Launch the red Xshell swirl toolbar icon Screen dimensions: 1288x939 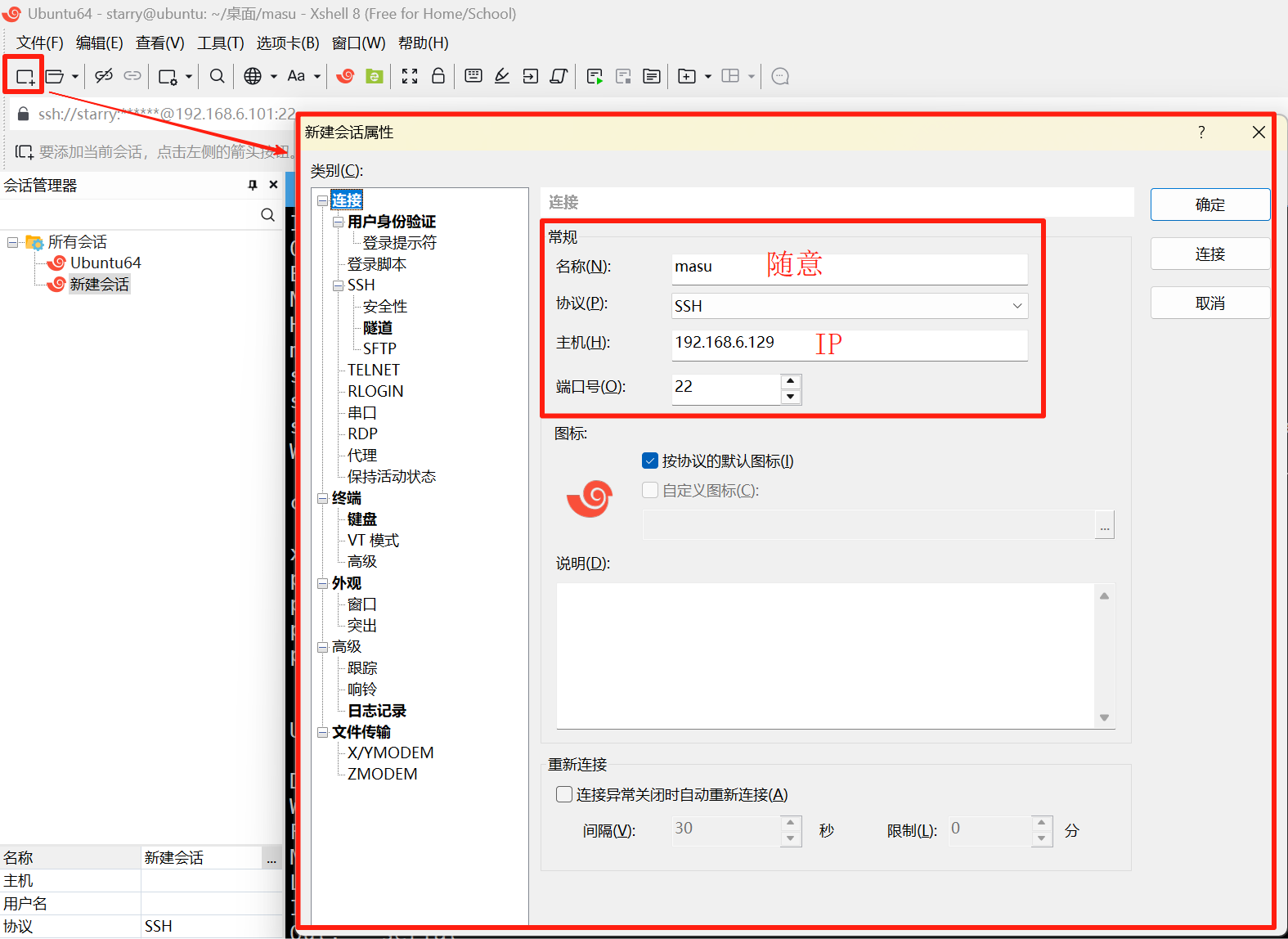click(x=345, y=76)
